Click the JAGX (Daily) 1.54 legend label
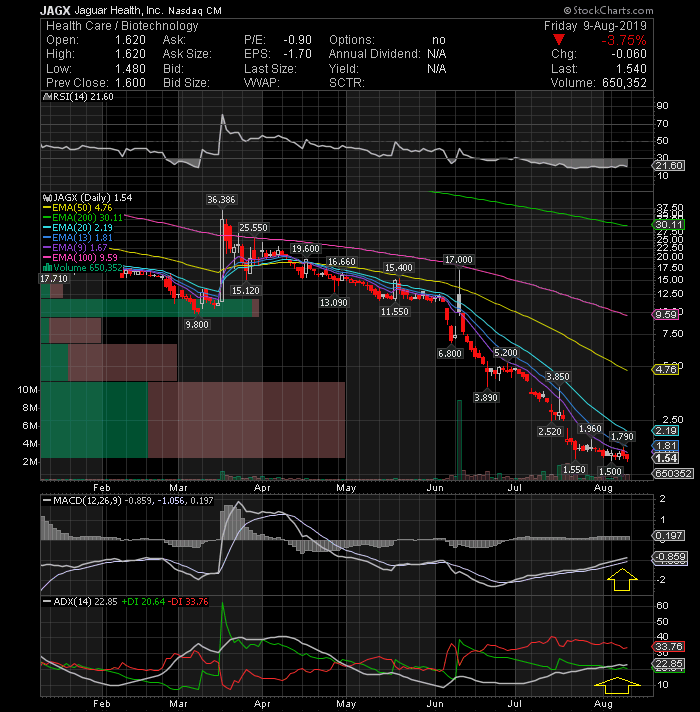The width and height of the screenshot is (700, 712). coord(87,198)
